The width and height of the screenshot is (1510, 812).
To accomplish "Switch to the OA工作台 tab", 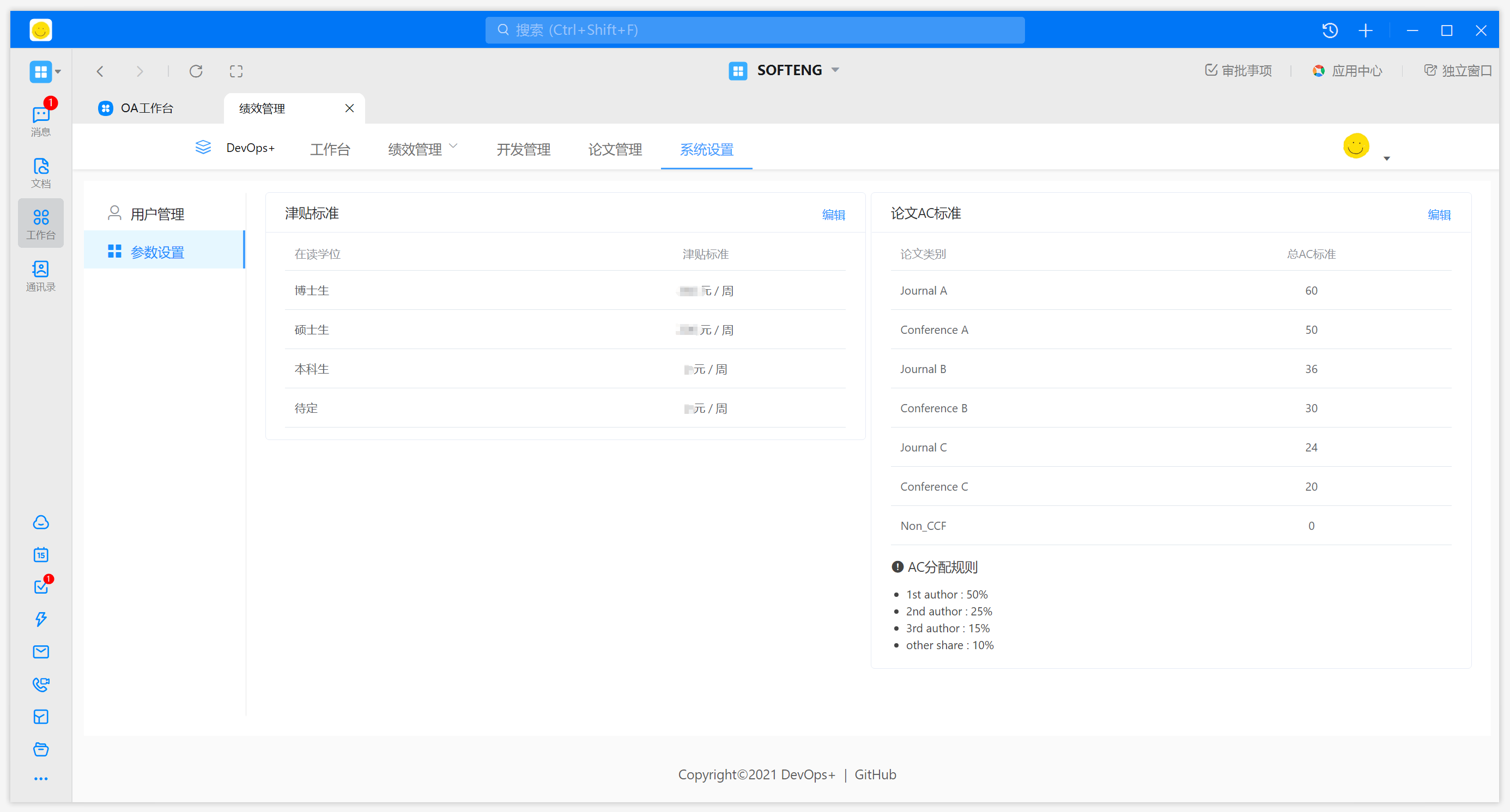I will tap(147, 108).
